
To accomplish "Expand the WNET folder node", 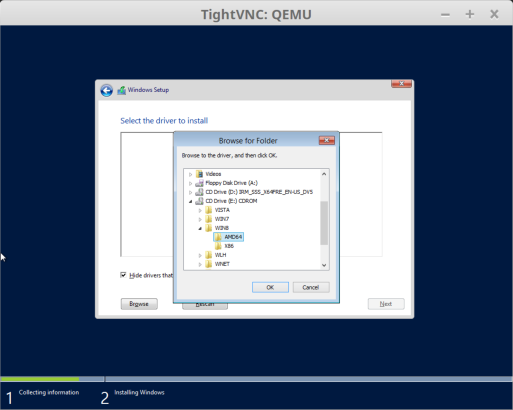I will click(200, 264).
